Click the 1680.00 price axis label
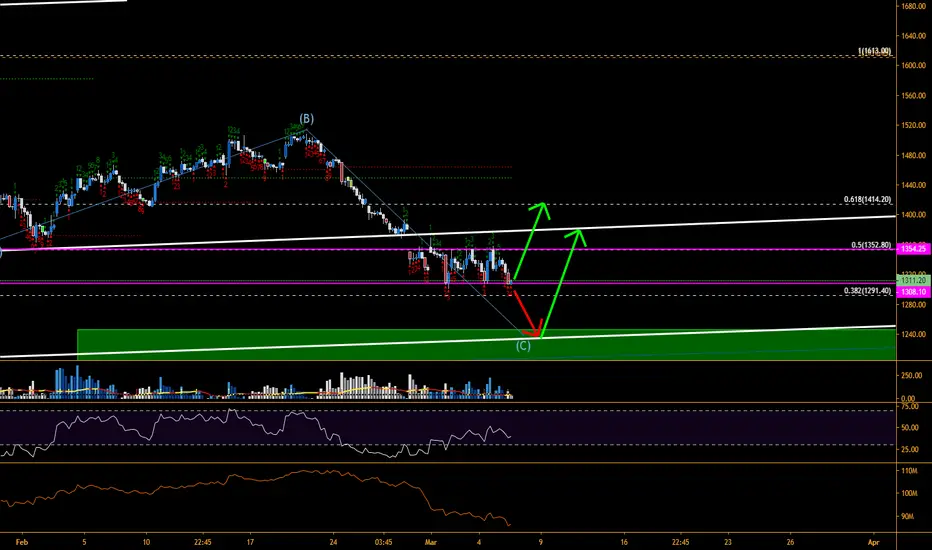The height and width of the screenshot is (550, 932). (x=914, y=7)
